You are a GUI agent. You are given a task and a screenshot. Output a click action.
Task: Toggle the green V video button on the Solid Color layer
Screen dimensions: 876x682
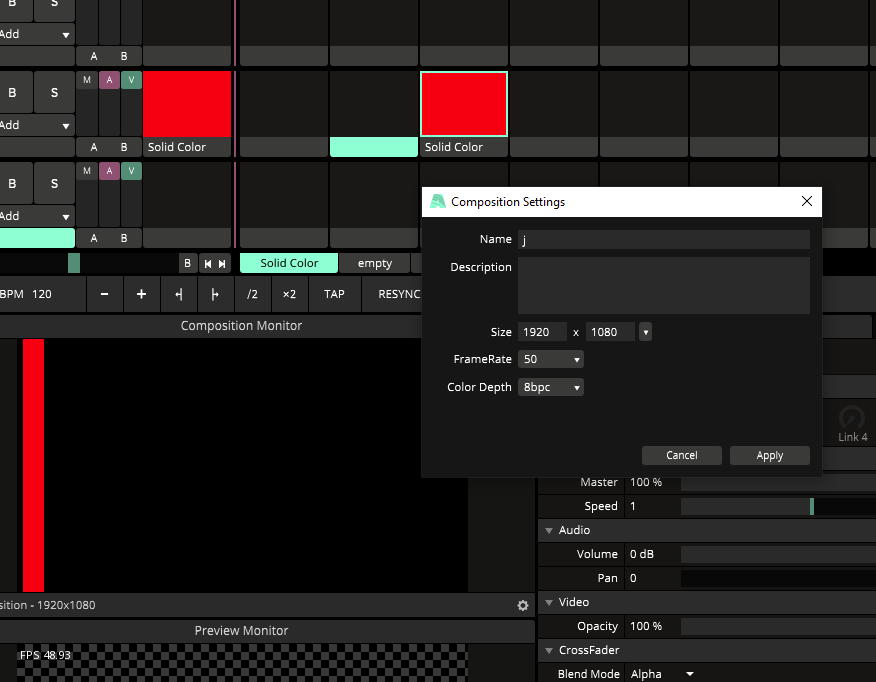point(131,80)
